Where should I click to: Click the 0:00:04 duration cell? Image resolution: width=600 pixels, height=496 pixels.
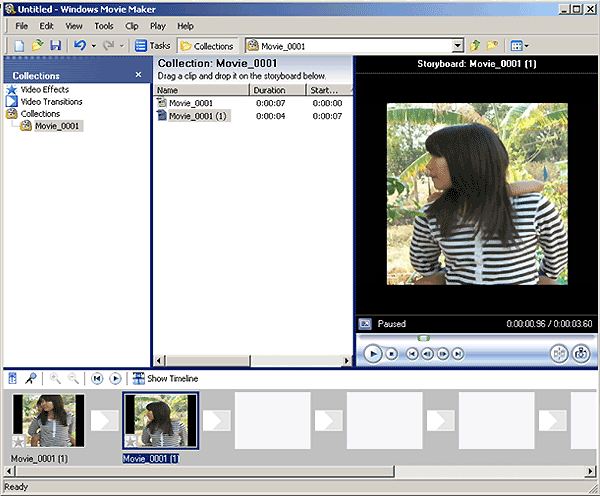tap(271, 116)
